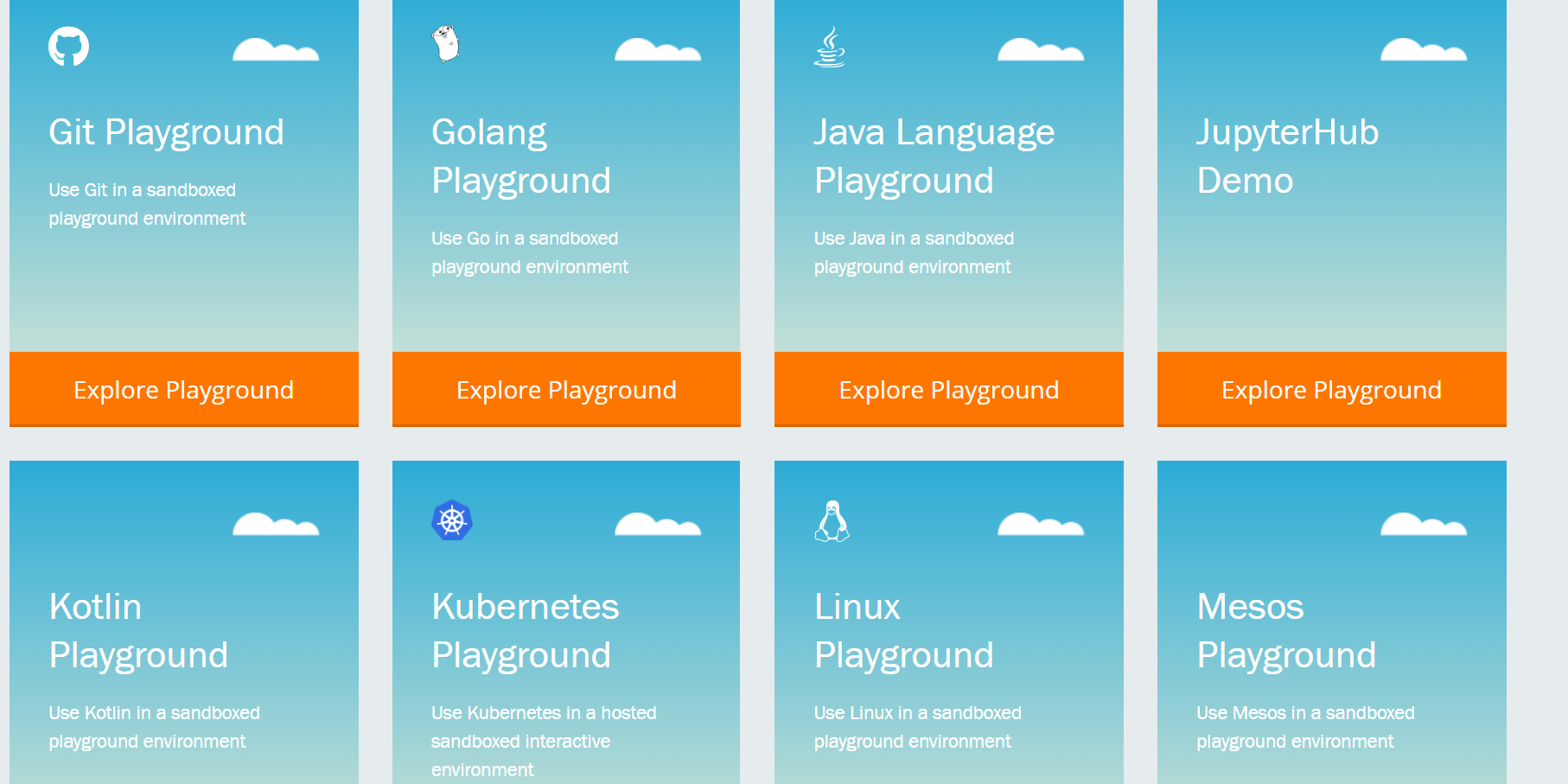This screenshot has width=1568, height=784.
Task: Click text 'Use Go in a sandboxed playground environment'
Action: pos(530,252)
